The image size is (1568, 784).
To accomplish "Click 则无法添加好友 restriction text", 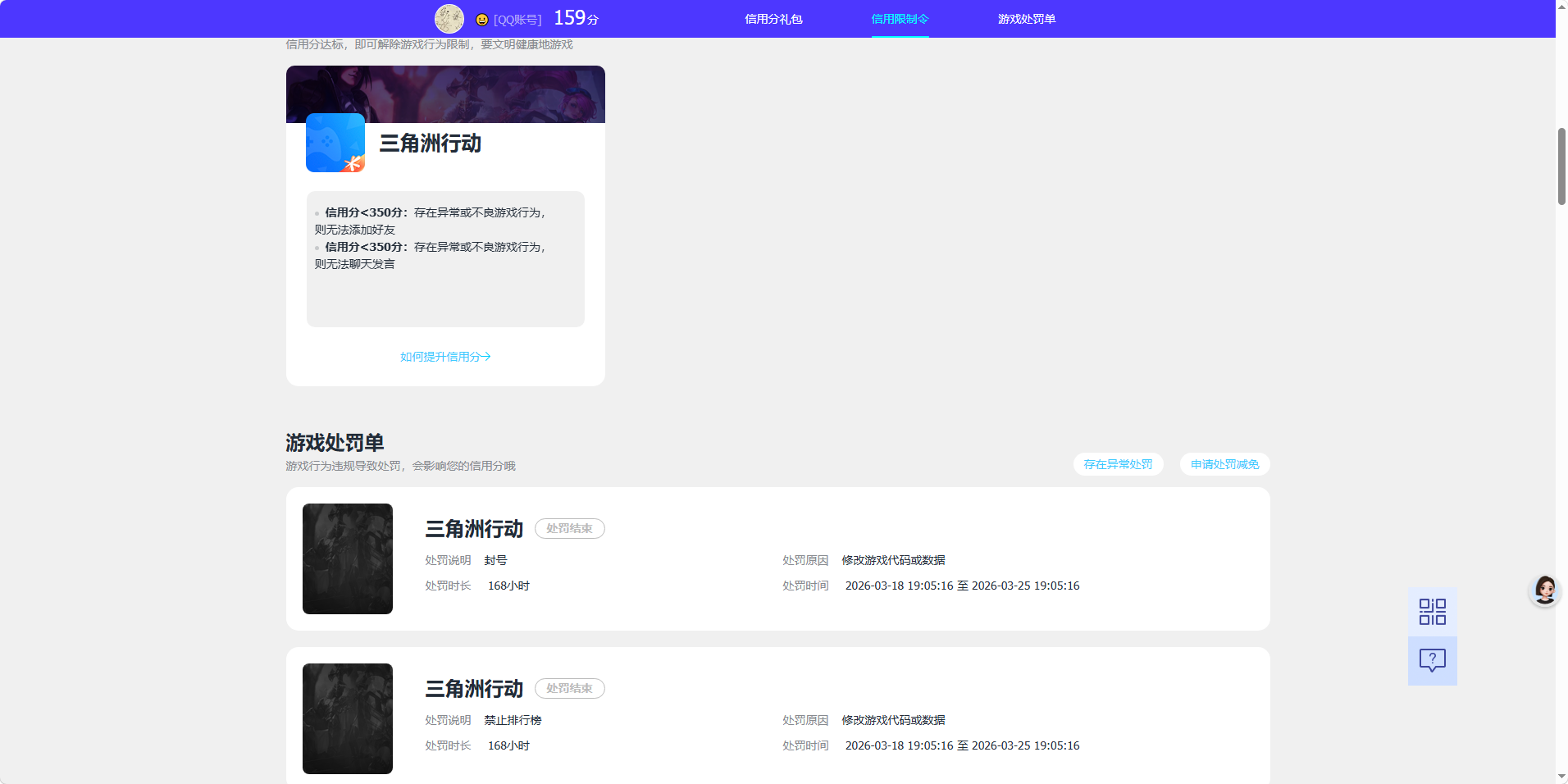I will [355, 230].
